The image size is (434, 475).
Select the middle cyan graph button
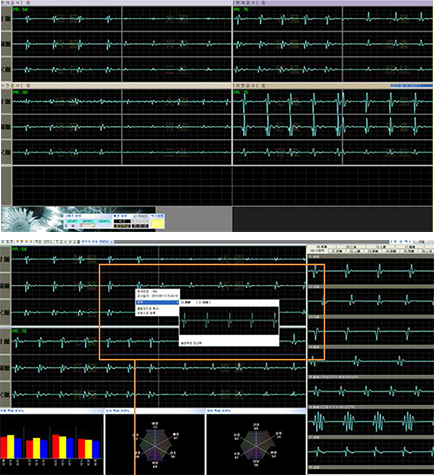[x=88, y=221]
